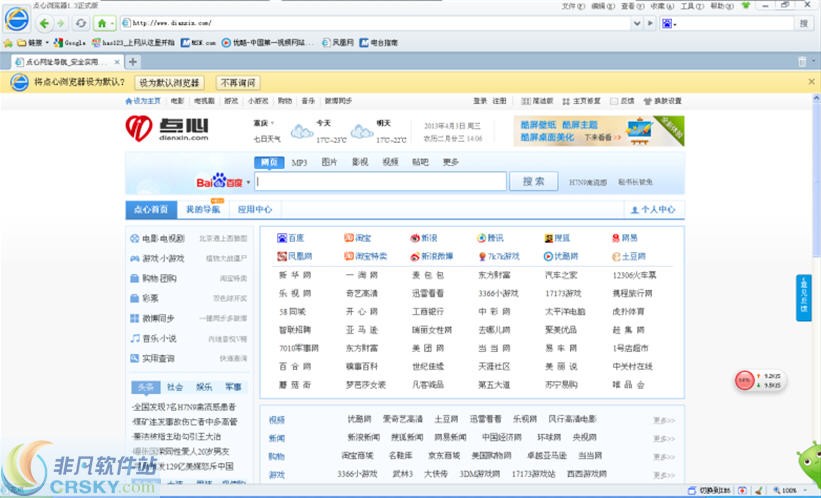Open the 查看 menu

[633, 6]
